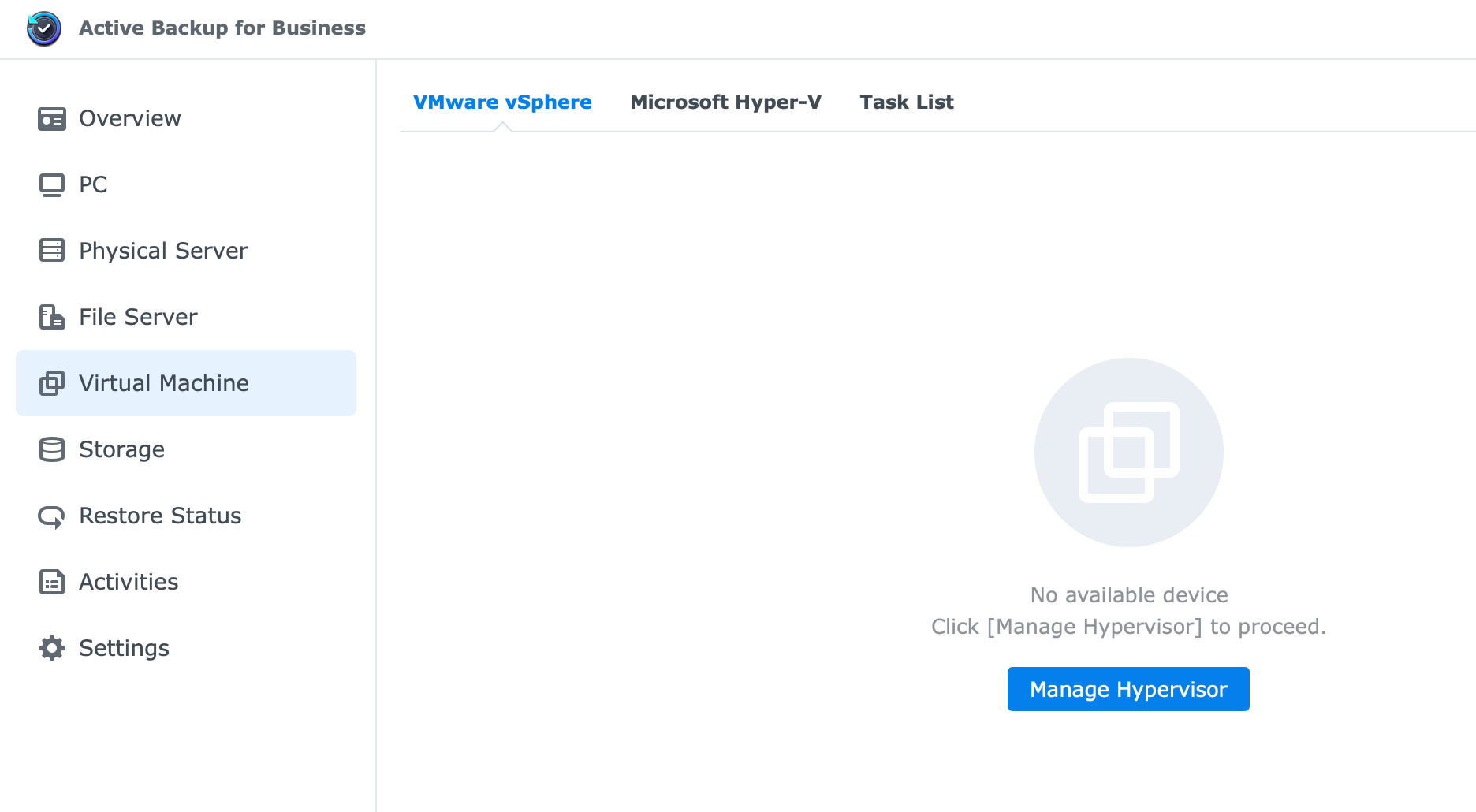
Task: Click the large empty-state virtual machine placeholder
Action: tap(1129, 453)
